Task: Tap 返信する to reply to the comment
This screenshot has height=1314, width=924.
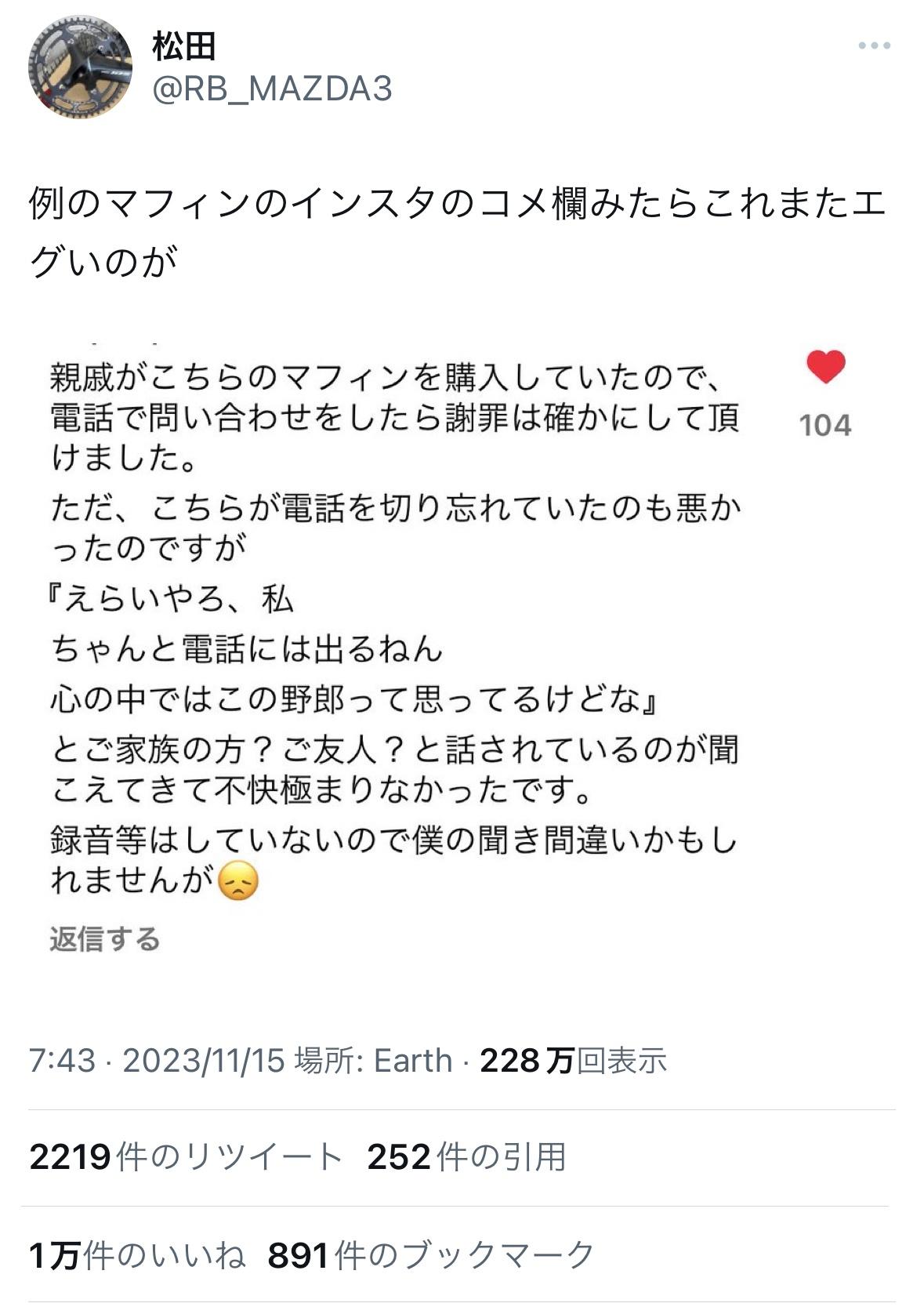Action: point(105,938)
